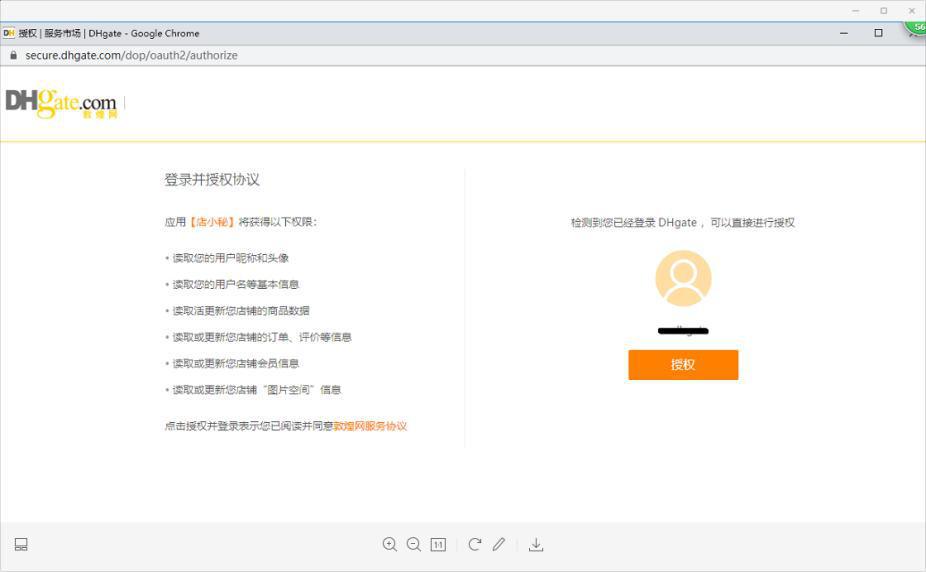This screenshot has width=926, height=572.
Task: Click the zoom in magnifier icon
Action: point(390,544)
